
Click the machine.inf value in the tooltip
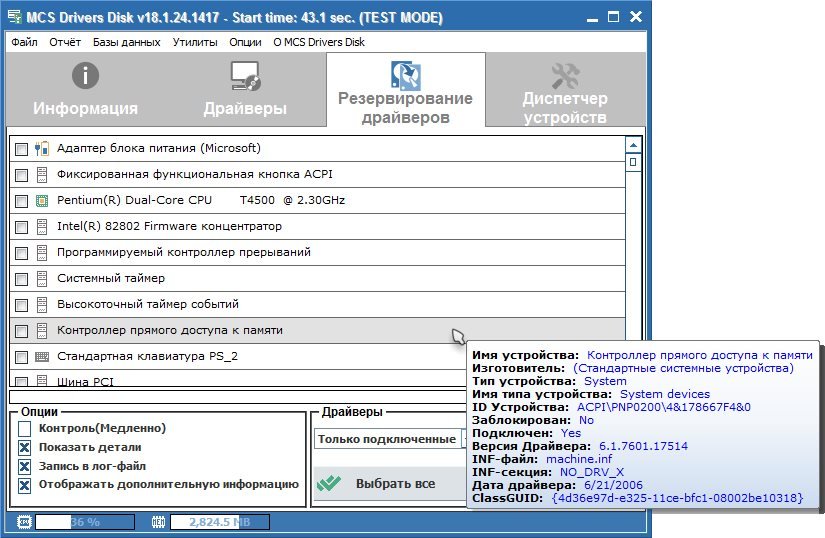point(579,459)
